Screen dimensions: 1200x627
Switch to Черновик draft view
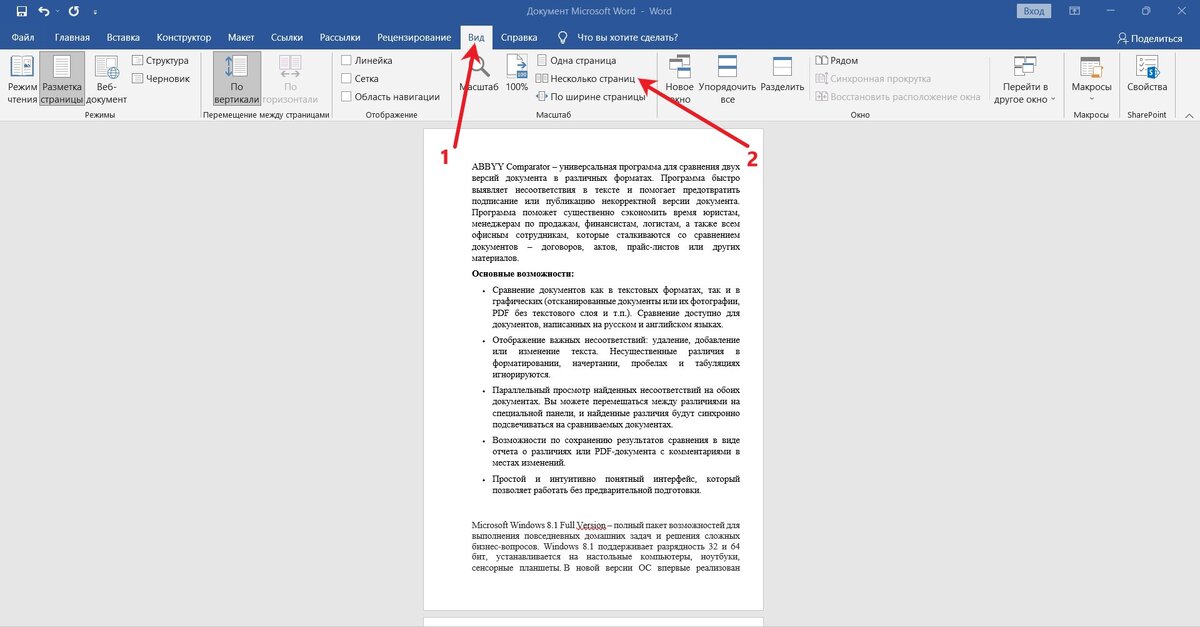tap(159, 77)
